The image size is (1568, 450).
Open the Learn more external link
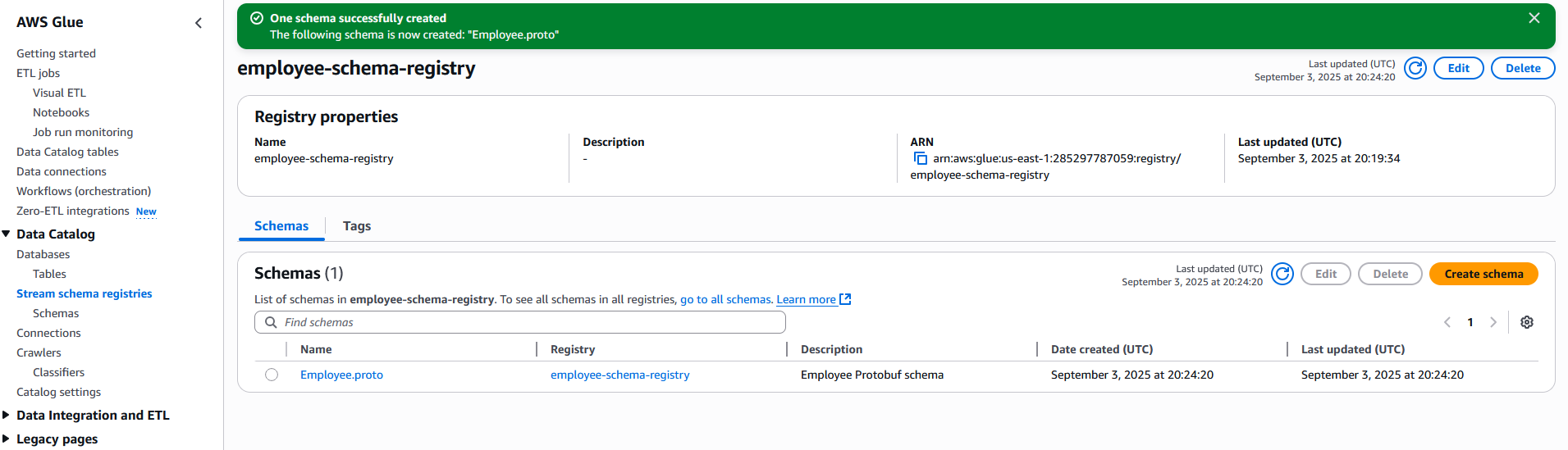(813, 299)
